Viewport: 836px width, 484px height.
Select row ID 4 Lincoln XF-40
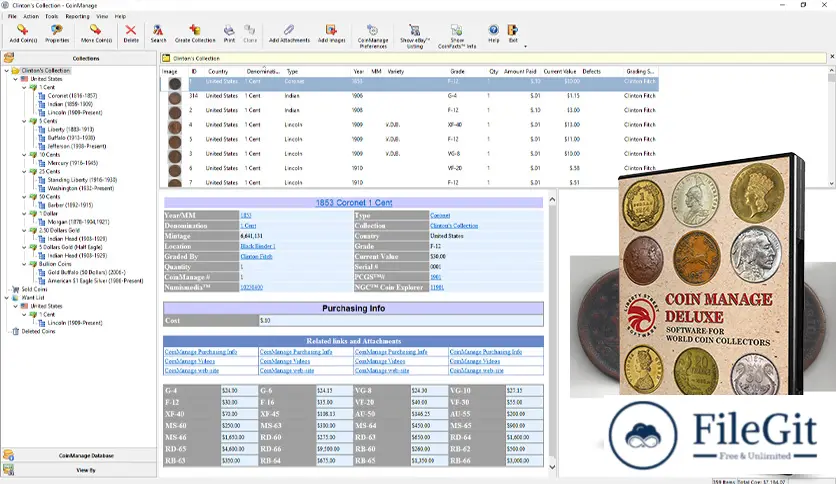[x=409, y=125]
